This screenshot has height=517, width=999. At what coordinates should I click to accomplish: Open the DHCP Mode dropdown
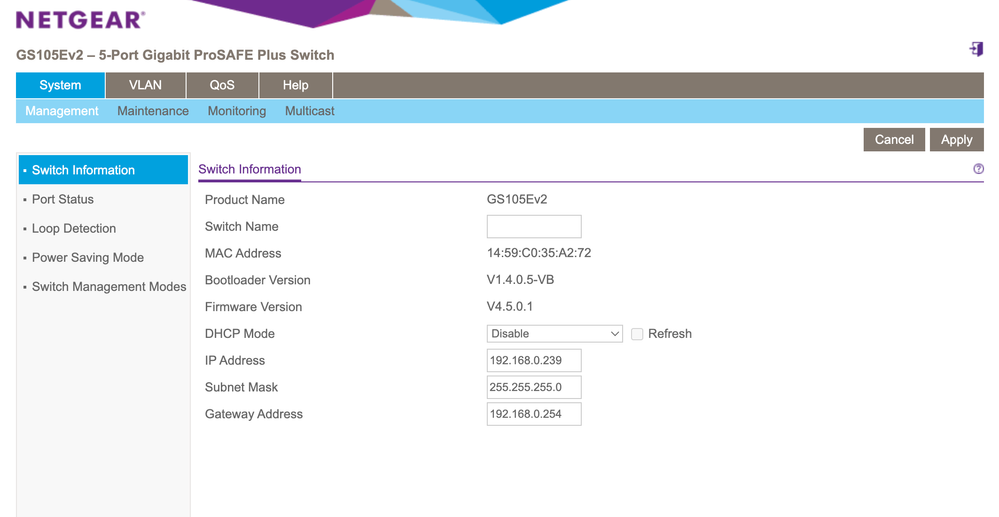[554, 333]
